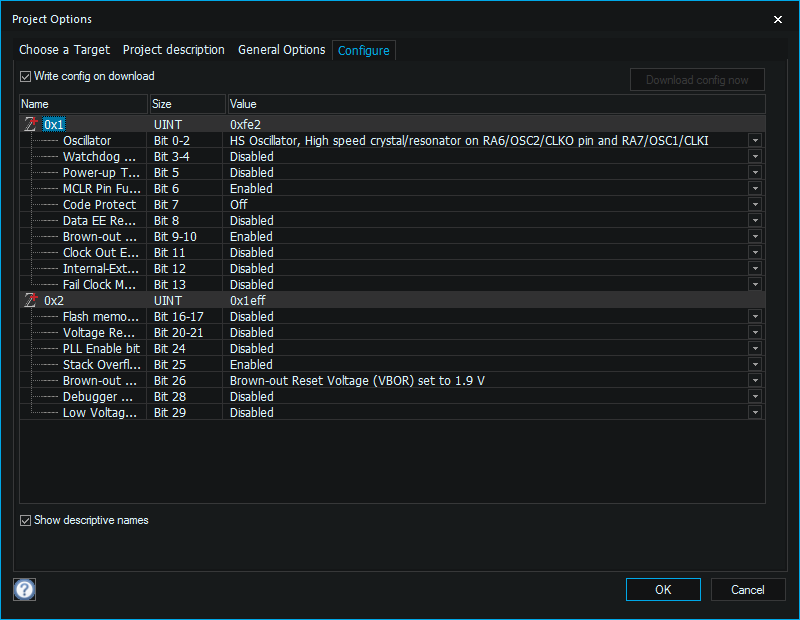
Task: Open the PLL Enable bit dropdown
Action: pyautogui.click(x=756, y=349)
